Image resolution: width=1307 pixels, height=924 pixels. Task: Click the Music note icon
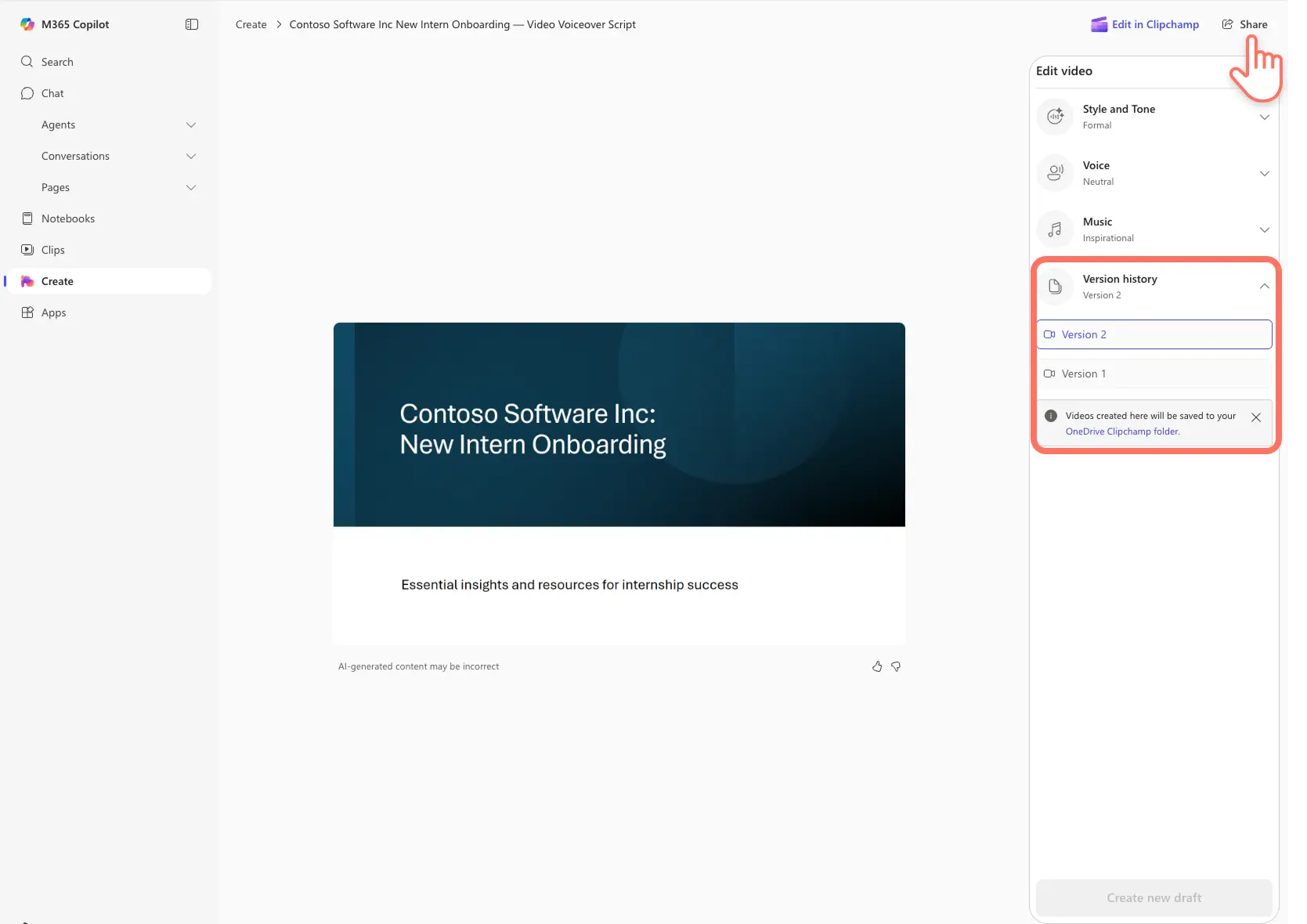point(1056,229)
